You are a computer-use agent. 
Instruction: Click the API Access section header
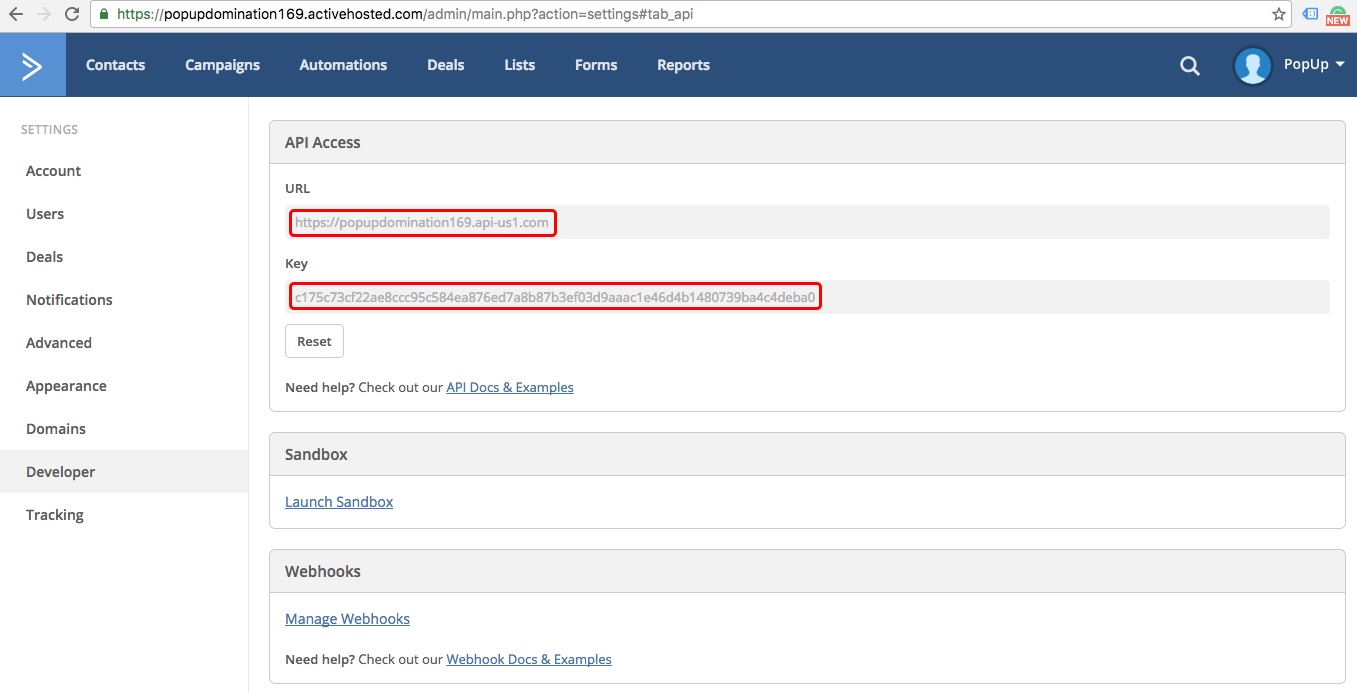807,142
